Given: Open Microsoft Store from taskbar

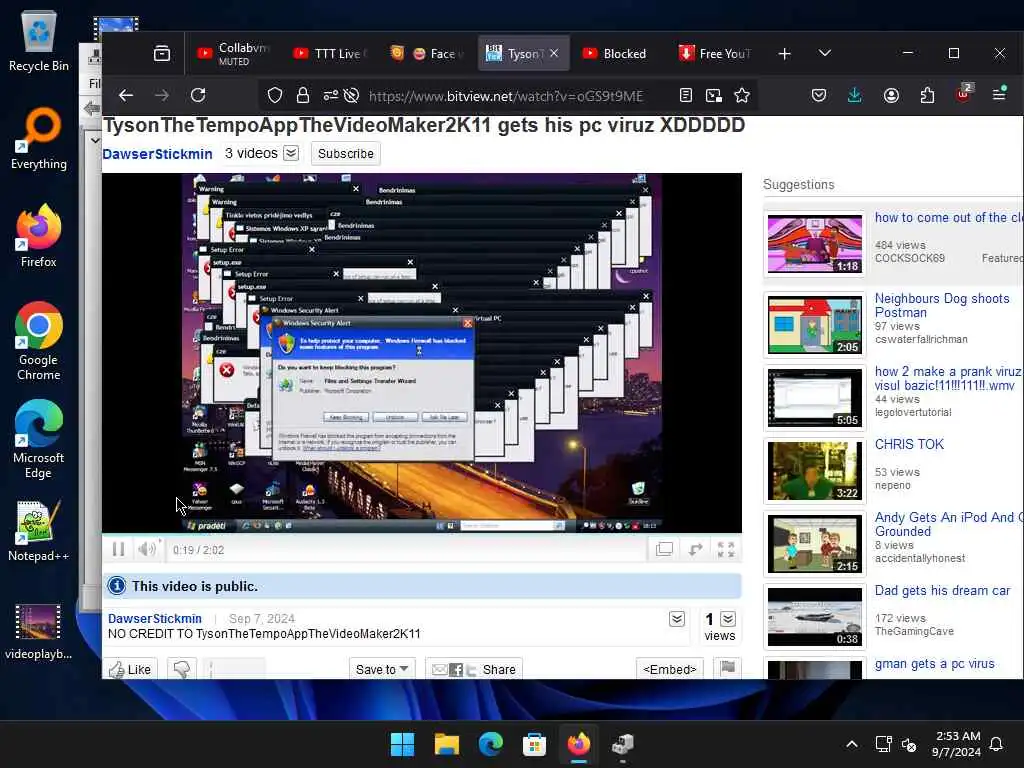Looking at the screenshot, I should (x=534, y=744).
